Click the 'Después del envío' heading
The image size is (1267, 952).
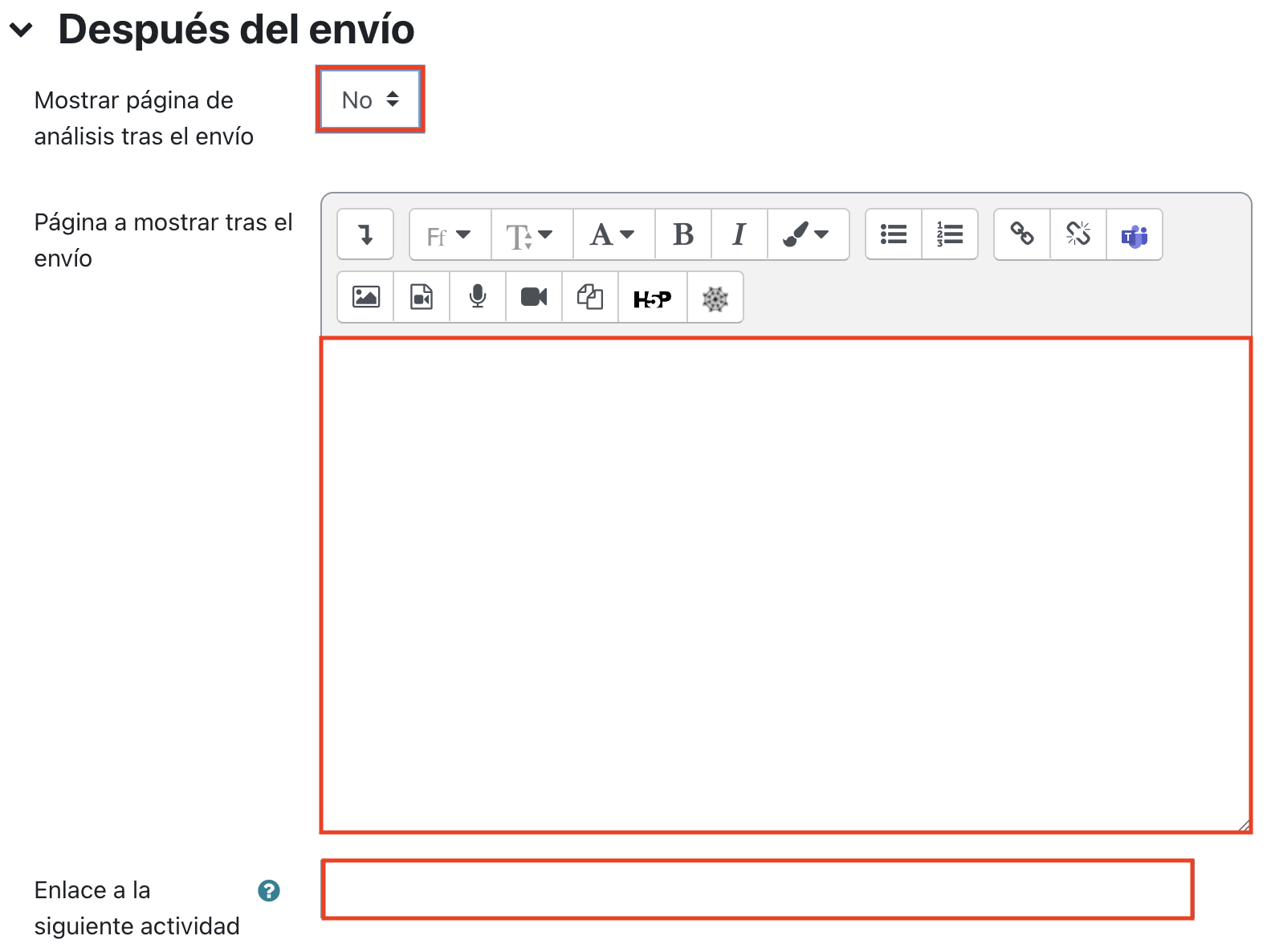(x=236, y=30)
